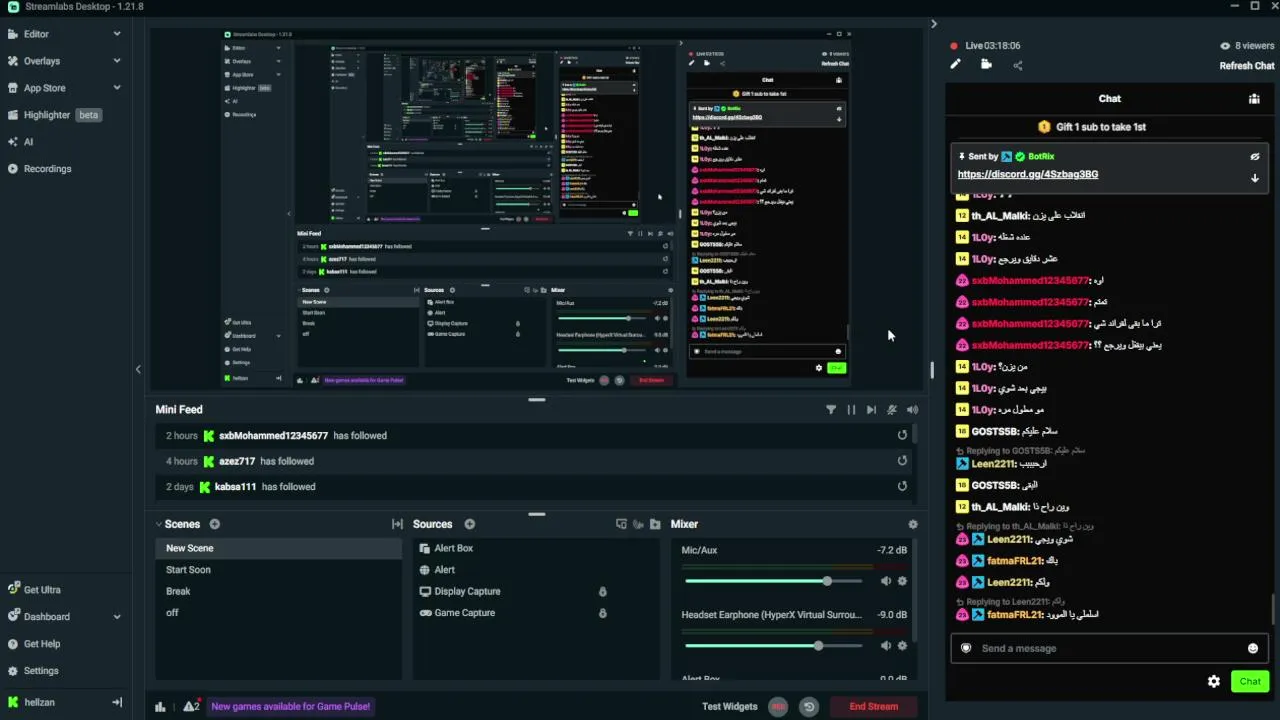1280x720 pixels.
Task: Mute the Headset Earphone audio source
Action: [x=885, y=646]
